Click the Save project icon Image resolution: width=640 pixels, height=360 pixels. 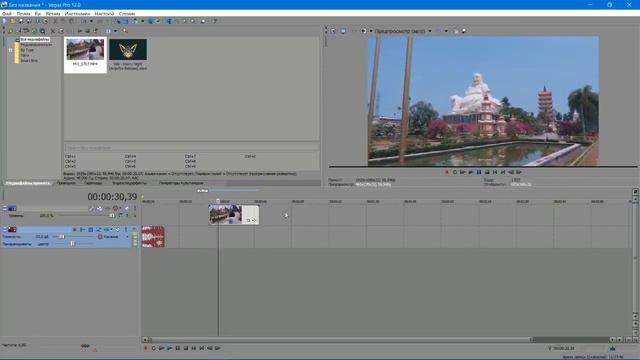[21, 21]
